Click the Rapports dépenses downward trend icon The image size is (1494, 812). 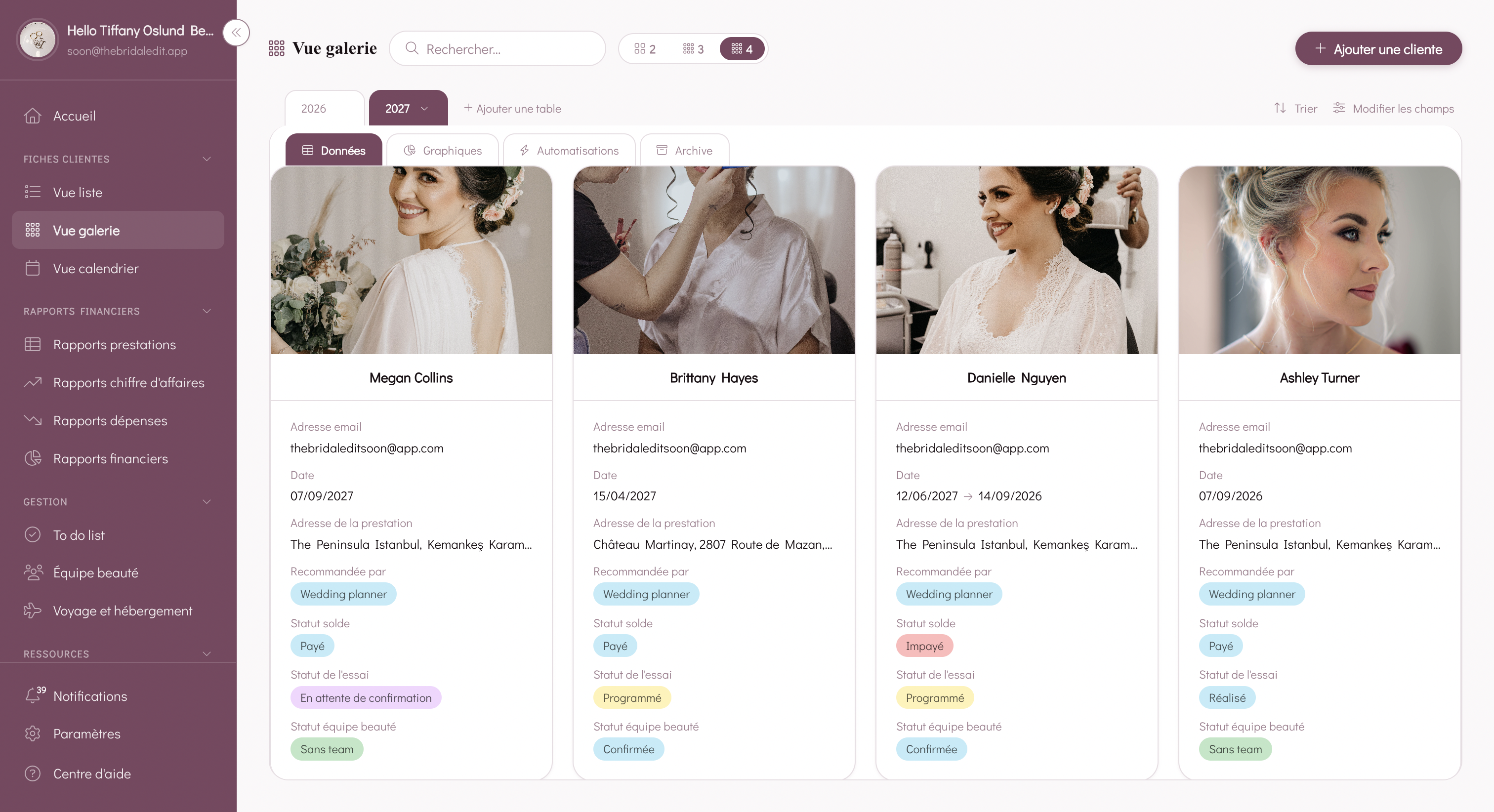(33, 420)
